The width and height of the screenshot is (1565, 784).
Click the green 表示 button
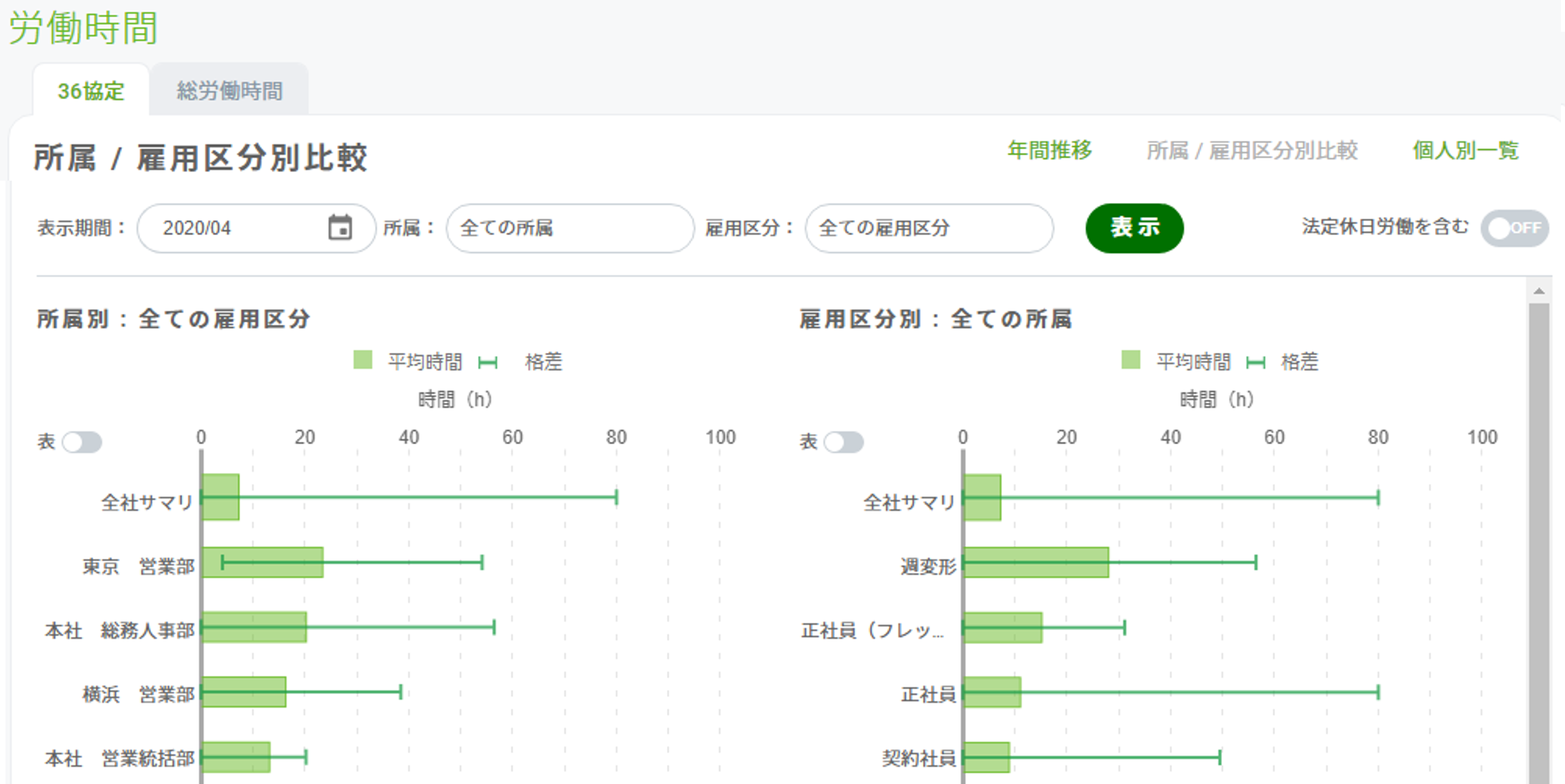(1134, 228)
